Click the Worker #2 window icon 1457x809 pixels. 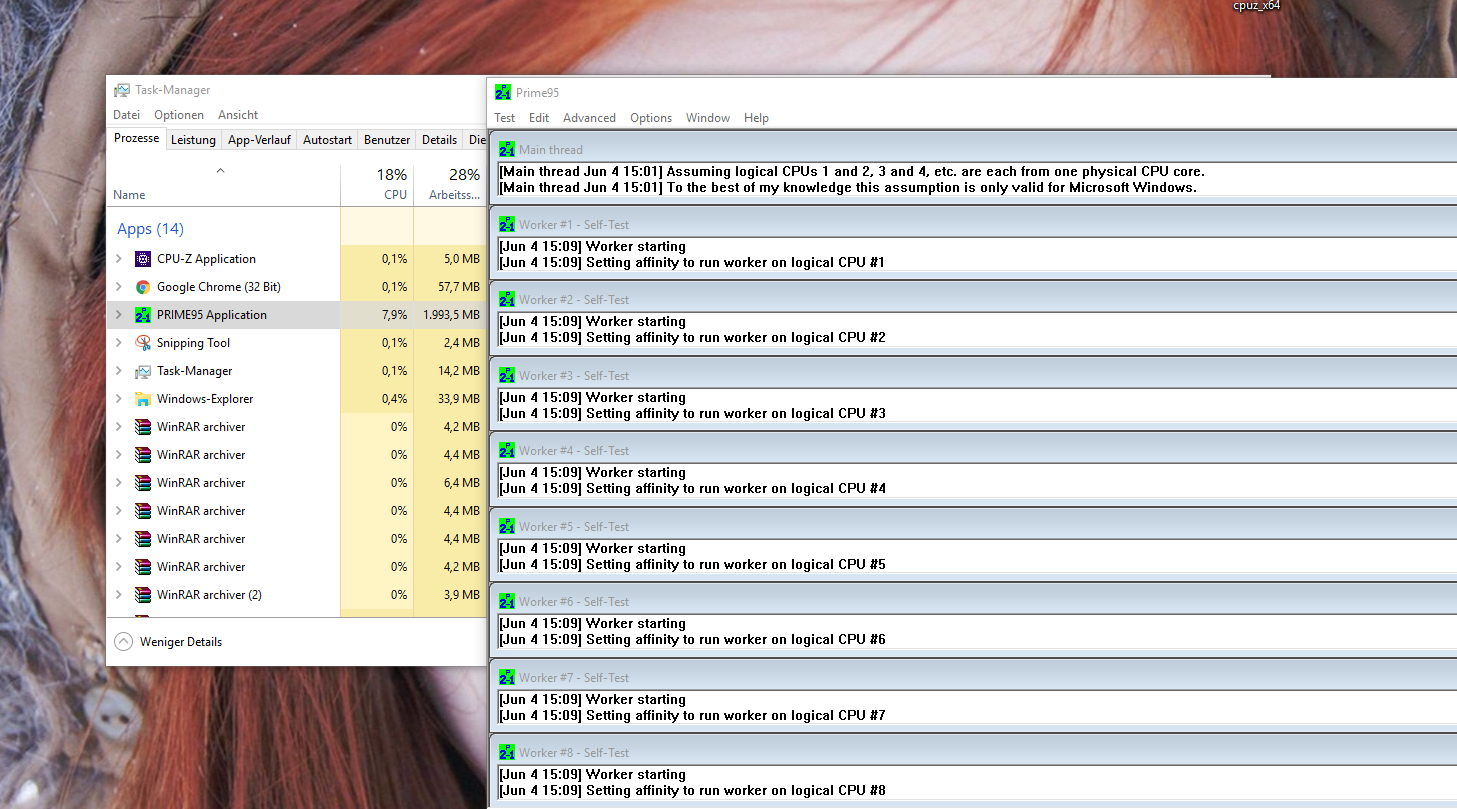[x=507, y=299]
